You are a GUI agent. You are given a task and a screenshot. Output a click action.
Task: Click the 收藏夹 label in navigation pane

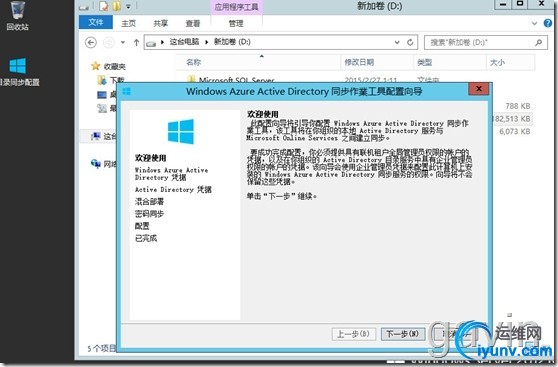point(115,67)
